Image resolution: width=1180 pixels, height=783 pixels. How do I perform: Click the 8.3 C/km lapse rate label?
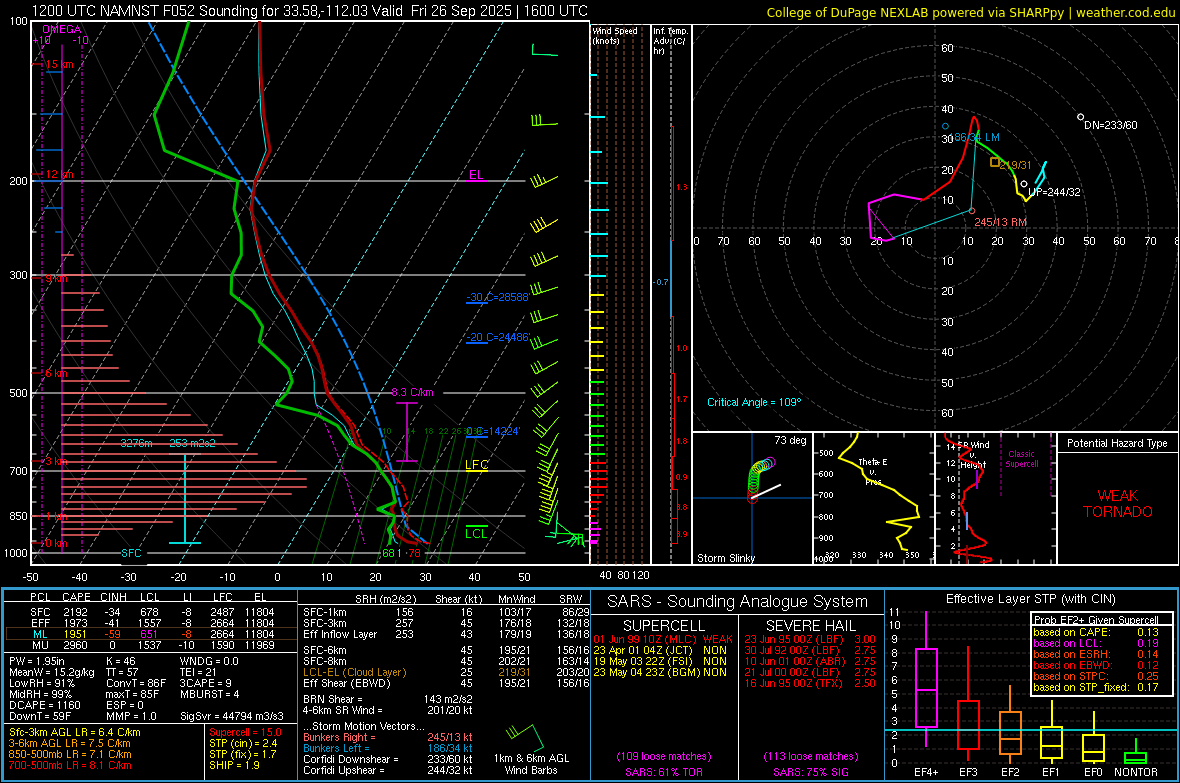(412, 392)
